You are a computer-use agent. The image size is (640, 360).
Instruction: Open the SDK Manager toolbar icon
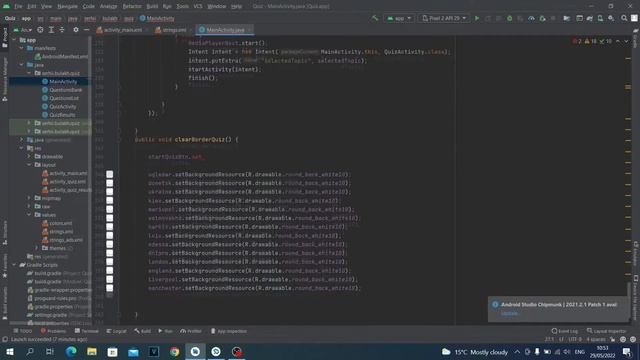point(611,18)
